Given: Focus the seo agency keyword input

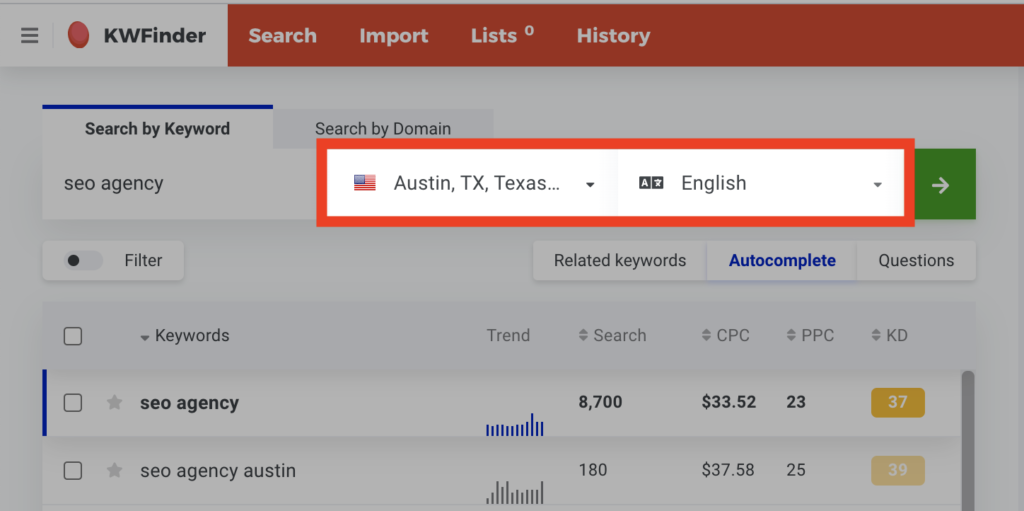Looking at the screenshot, I should [180, 184].
